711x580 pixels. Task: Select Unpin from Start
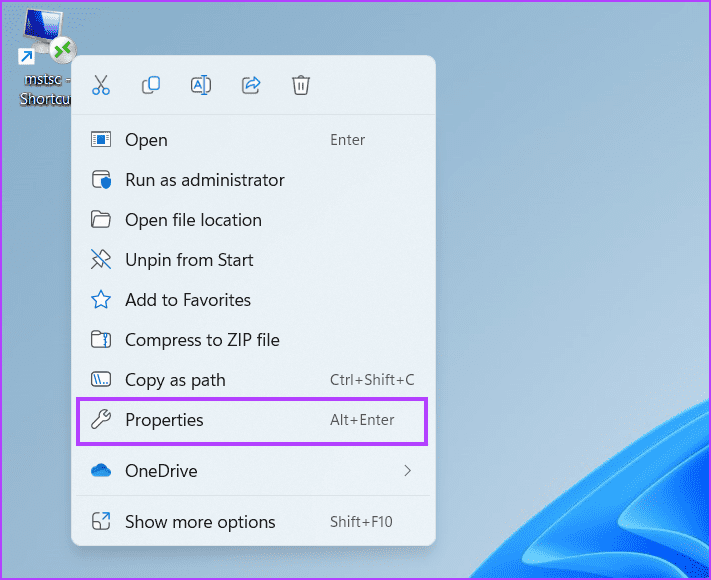253,260
